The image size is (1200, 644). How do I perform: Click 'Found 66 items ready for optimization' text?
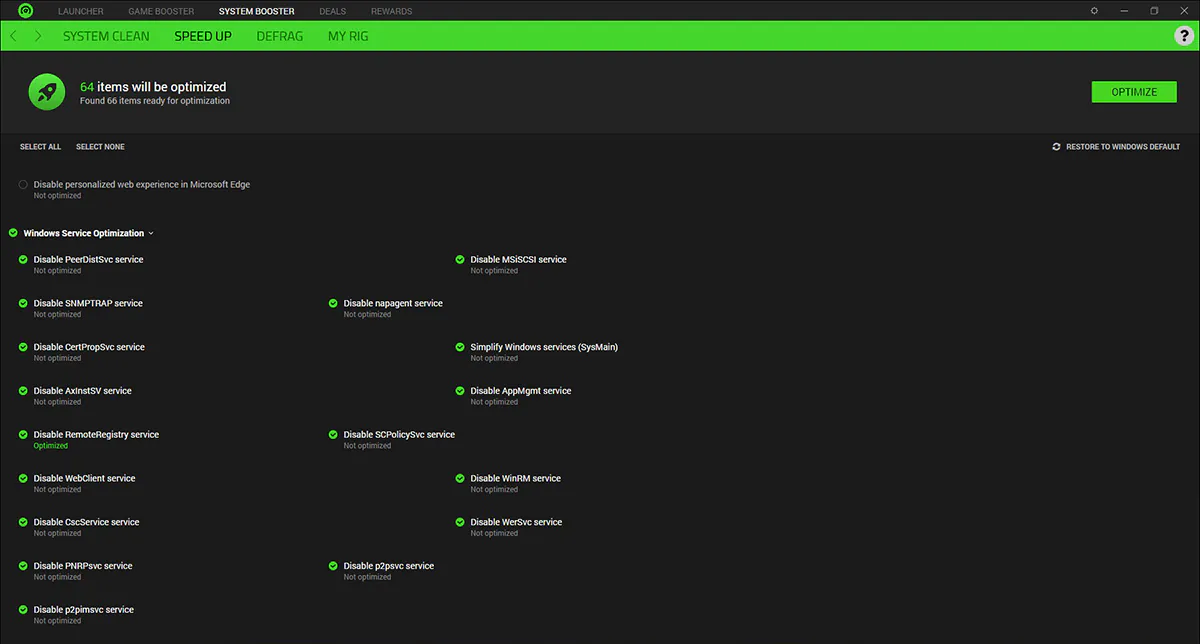(155, 101)
